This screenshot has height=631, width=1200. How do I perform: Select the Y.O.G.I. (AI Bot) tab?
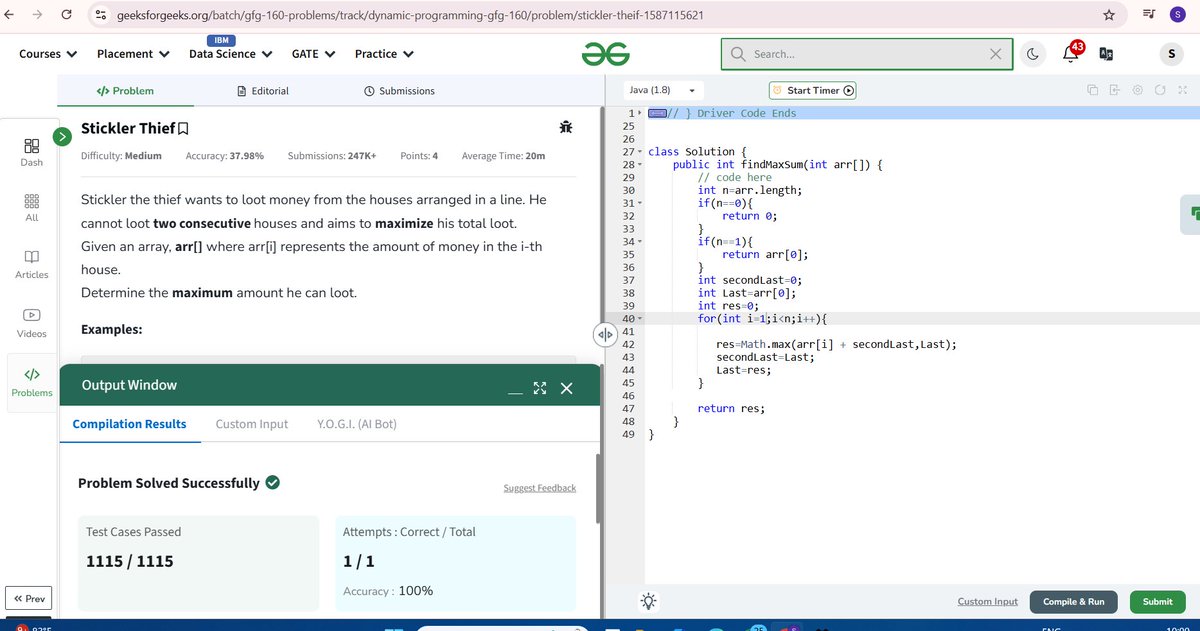(357, 424)
